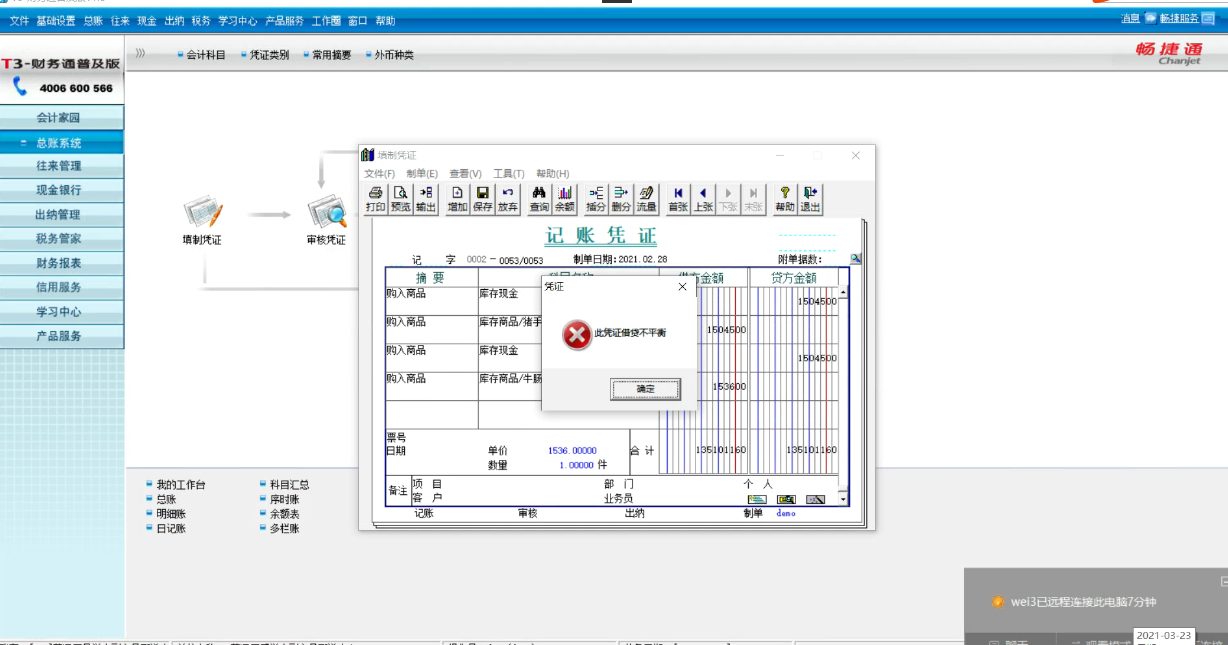Click the magnifier icon beside 附单据数

[856, 259]
